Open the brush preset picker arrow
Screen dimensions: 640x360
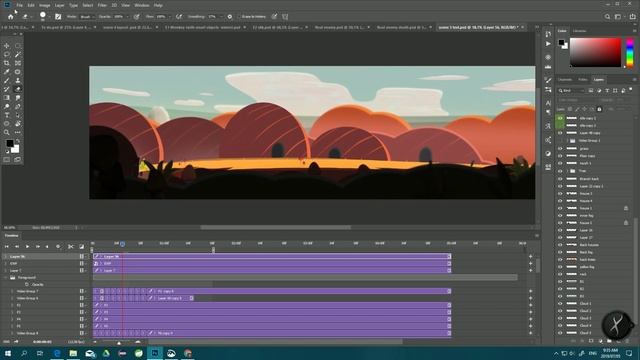click(x=49, y=17)
